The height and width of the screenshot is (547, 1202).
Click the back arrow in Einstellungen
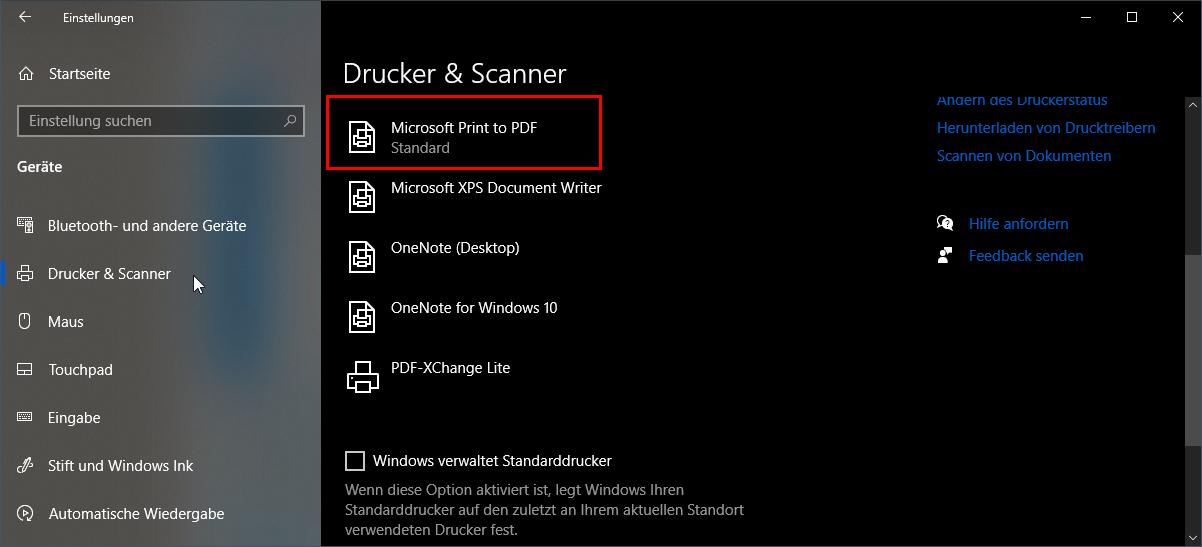coord(25,17)
